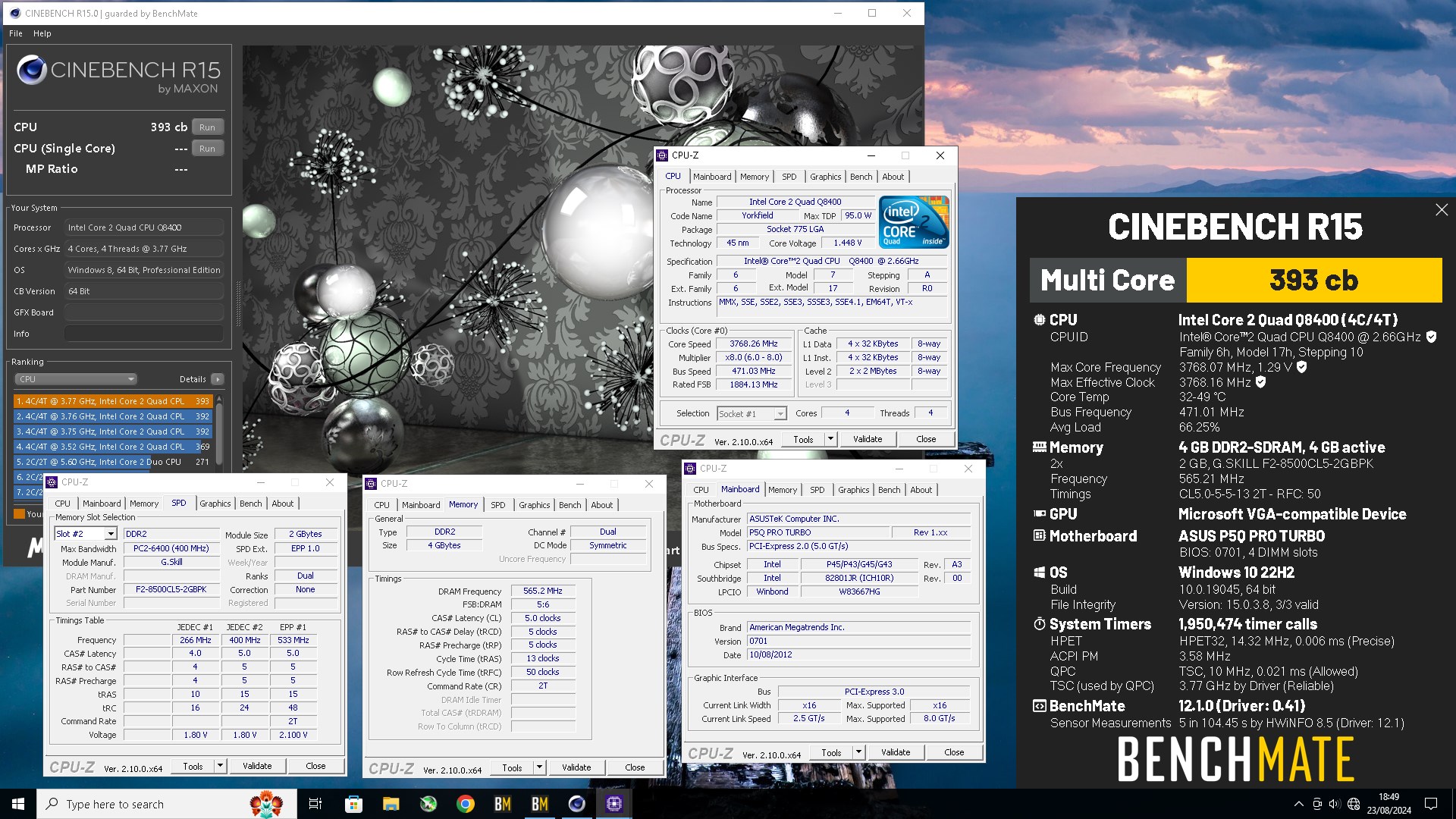This screenshot has width=1456, height=819.
Task: Open the File menu in Cinebench
Action: tap(16, 33)
